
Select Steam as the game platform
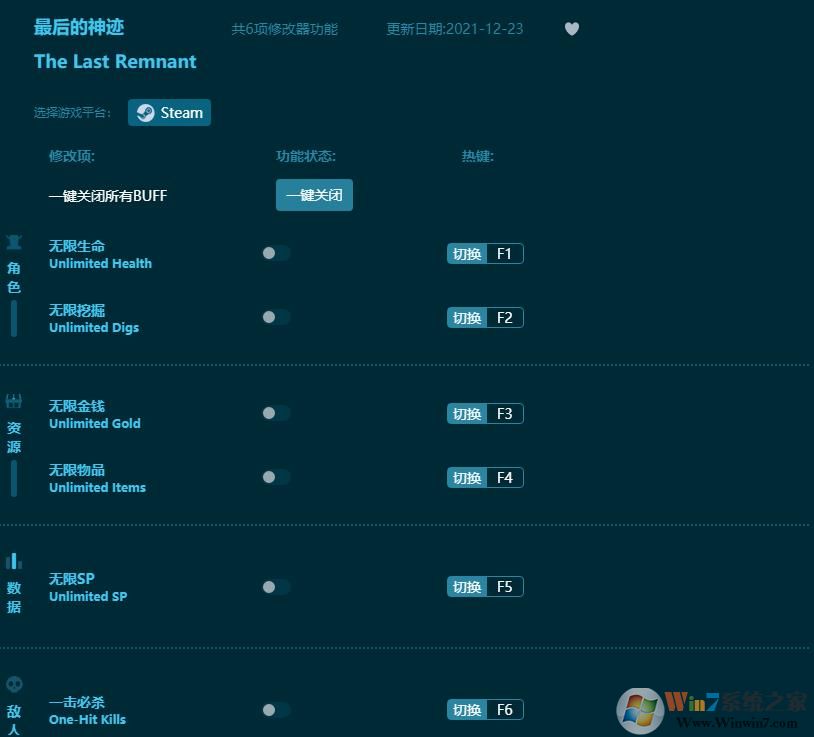[x=169, y=112]
